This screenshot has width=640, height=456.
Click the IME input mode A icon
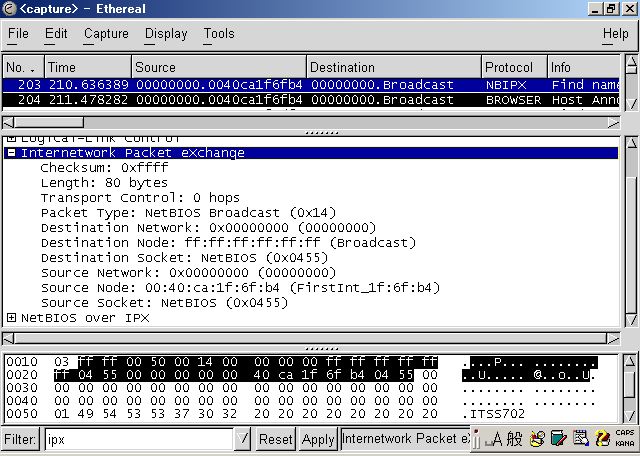[495, 440]
